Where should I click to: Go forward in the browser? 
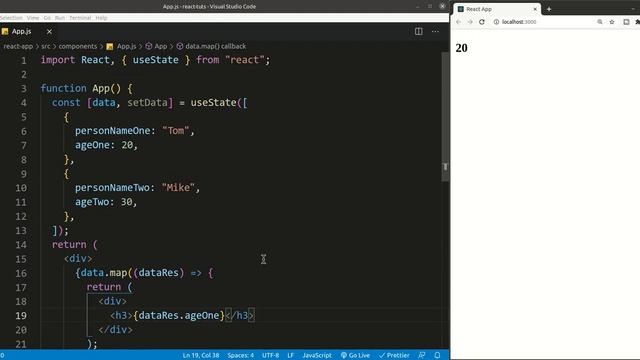click(470, 22)
